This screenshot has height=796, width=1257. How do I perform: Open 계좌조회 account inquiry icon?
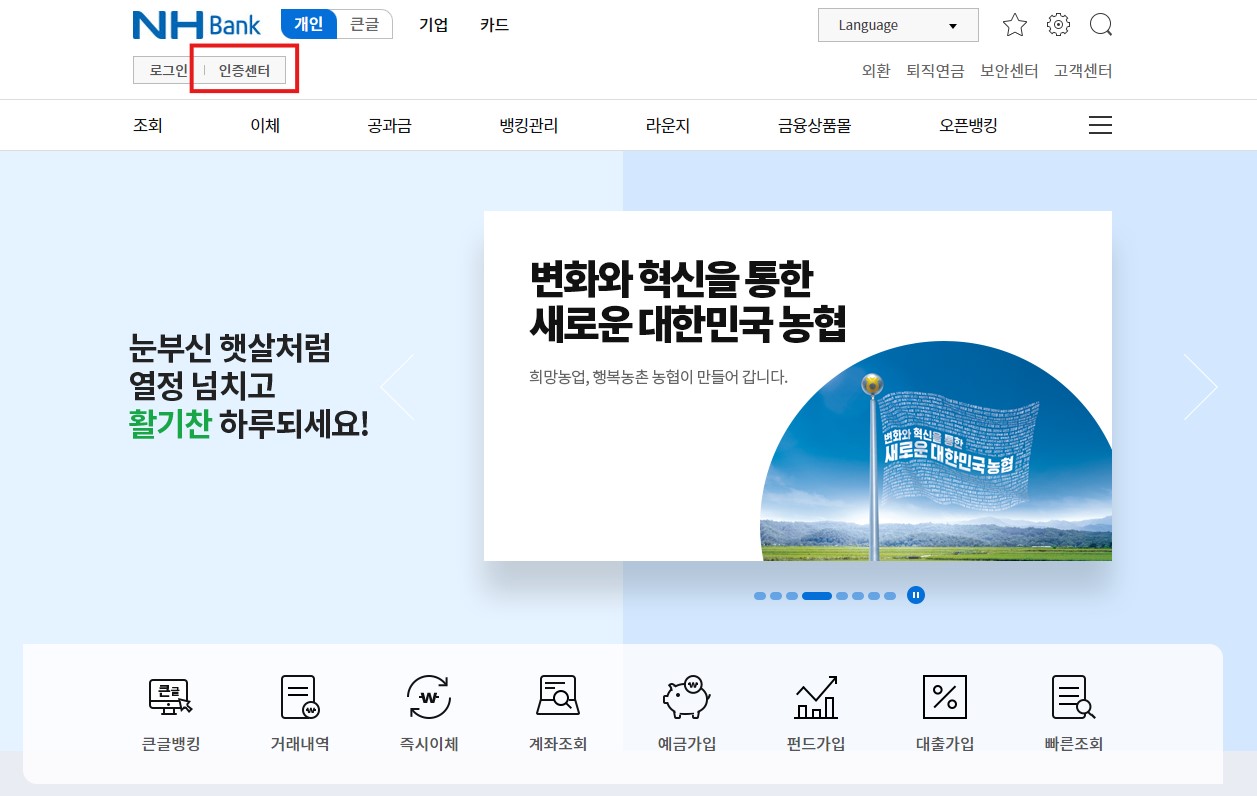556,710
